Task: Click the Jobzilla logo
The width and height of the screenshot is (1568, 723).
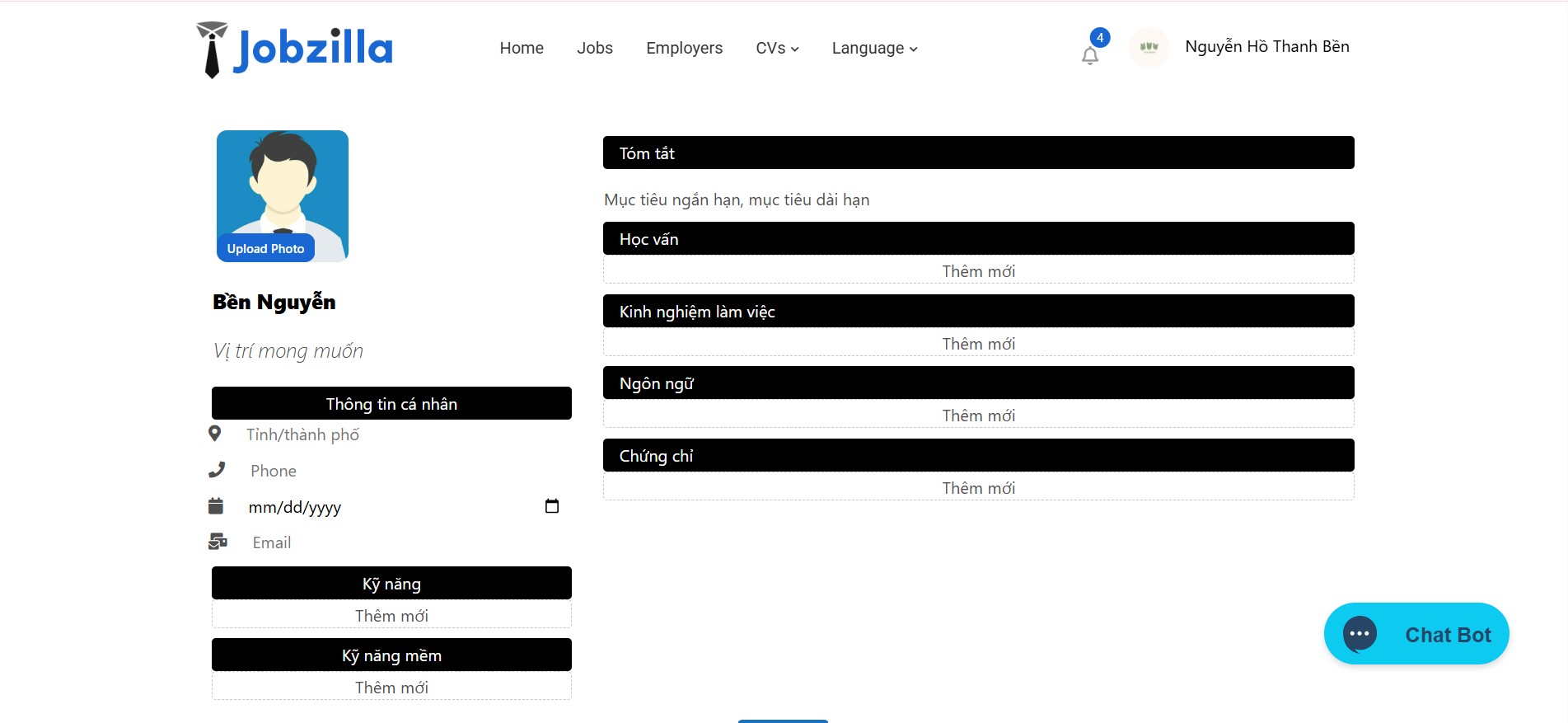Action: tap(295, 49)
